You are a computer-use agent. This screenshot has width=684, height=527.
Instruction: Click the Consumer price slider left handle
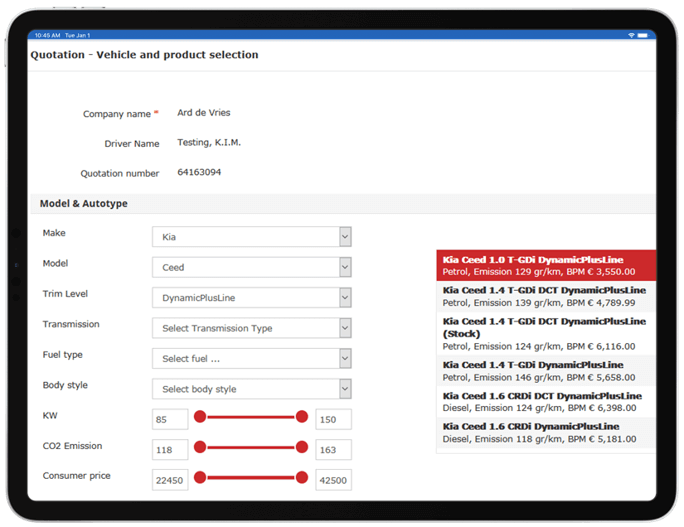pyautogui.click(x=200, y=477)
